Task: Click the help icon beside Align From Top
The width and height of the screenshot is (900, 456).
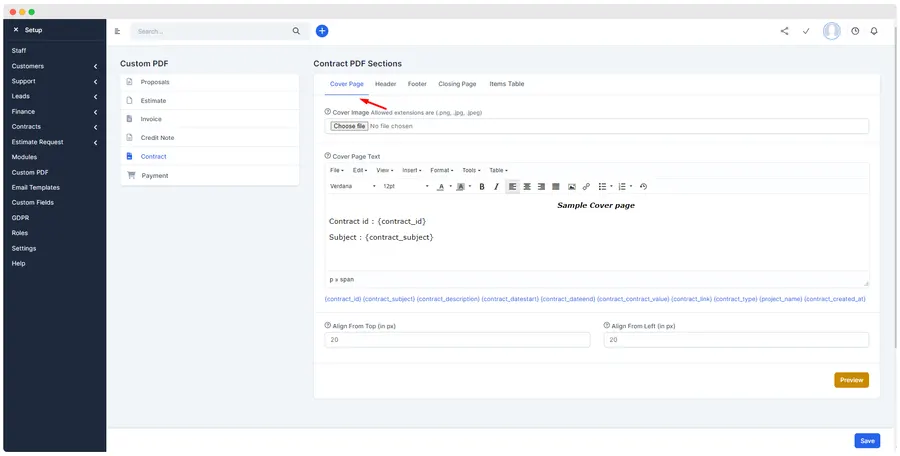Action: click(x=328, y=325)
